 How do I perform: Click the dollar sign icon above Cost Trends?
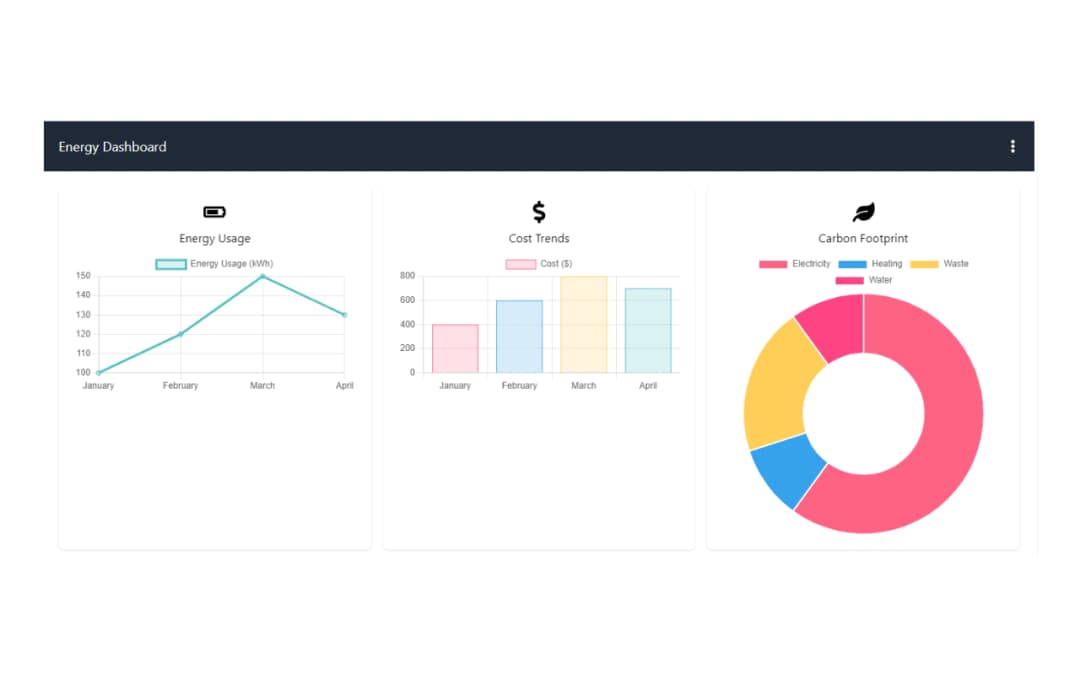[x=538, y=211]
